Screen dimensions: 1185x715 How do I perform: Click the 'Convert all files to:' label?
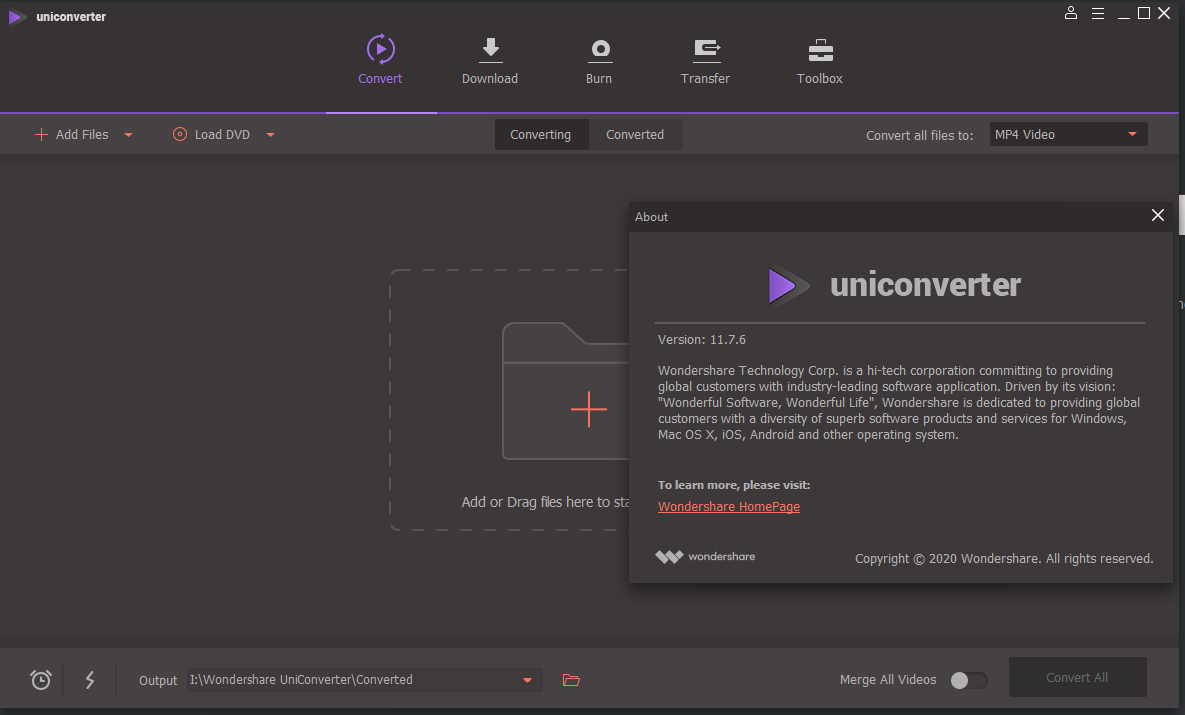point(920,135)
